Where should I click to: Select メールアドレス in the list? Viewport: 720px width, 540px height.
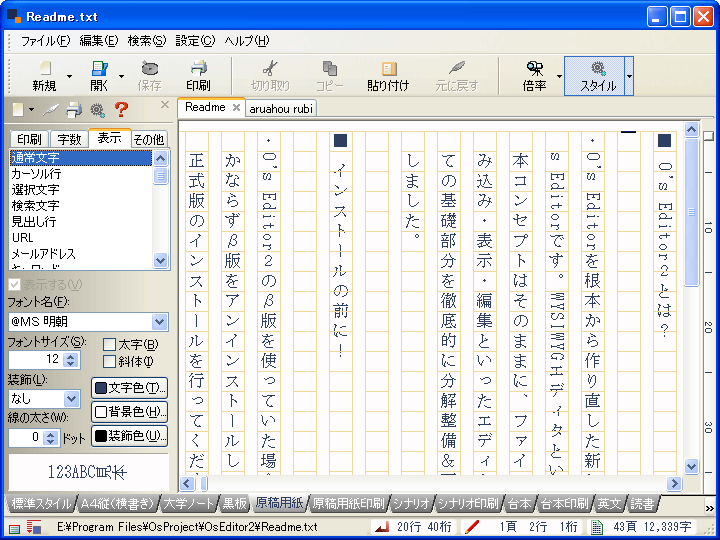[81, 253]
